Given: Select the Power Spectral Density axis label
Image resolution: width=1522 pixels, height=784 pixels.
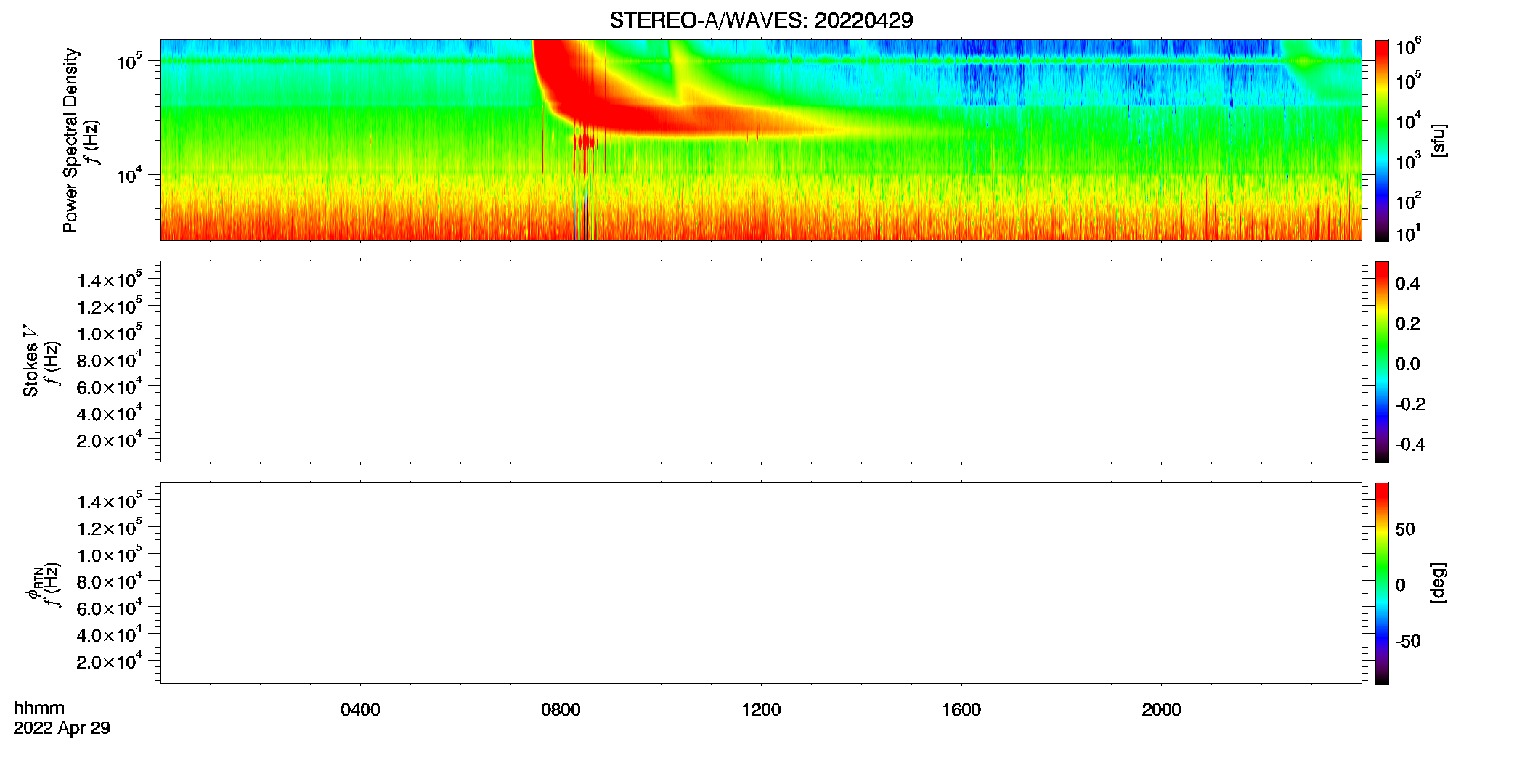Looking at the screenshot, I should pyautogui.click(x=70, y=140).
